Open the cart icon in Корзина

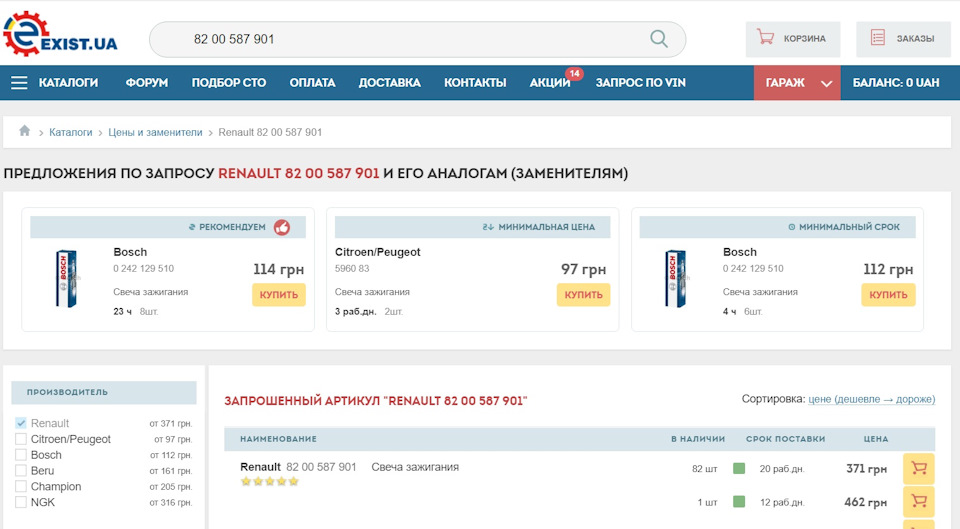[765, 37]
